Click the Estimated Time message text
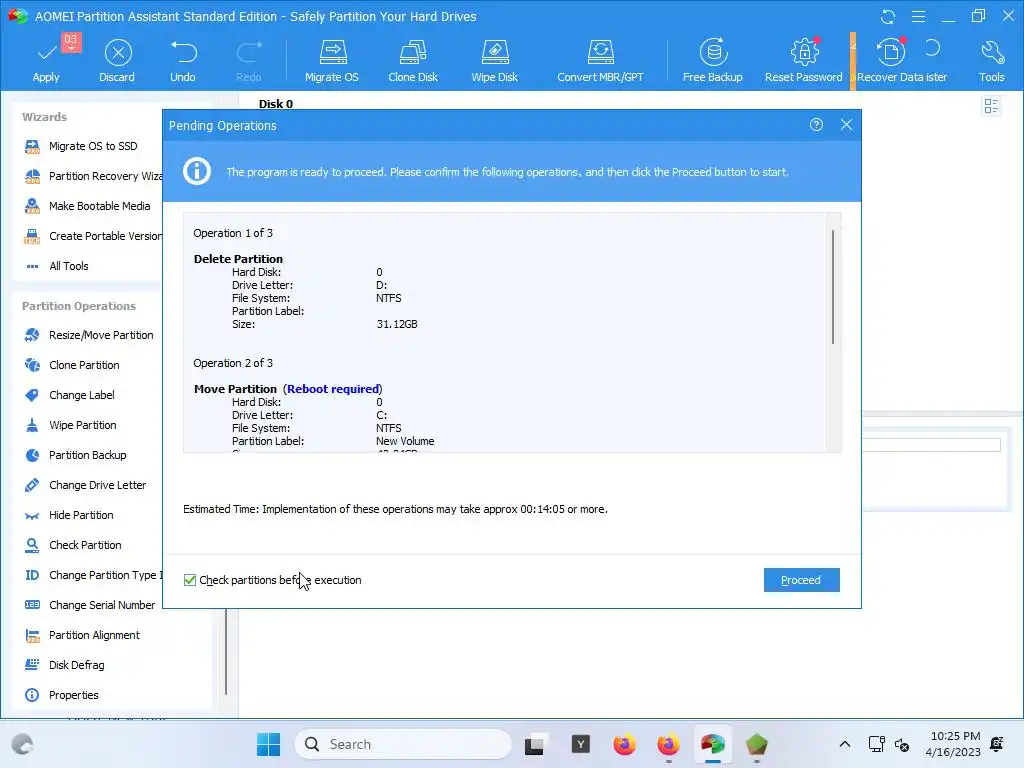This screenshot has width=1024, height=768. [x=395, y=509]
